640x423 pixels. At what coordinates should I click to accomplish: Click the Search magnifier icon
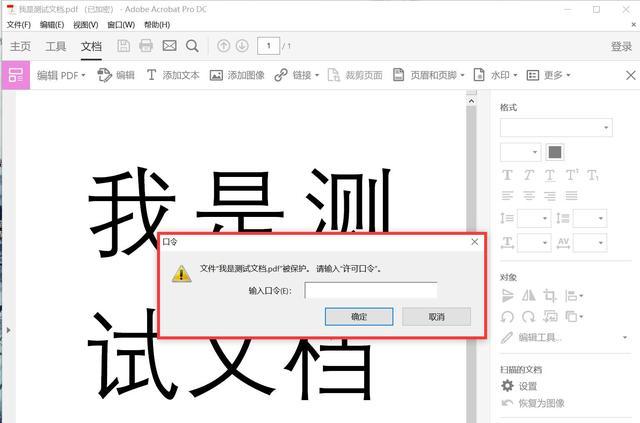192,46
